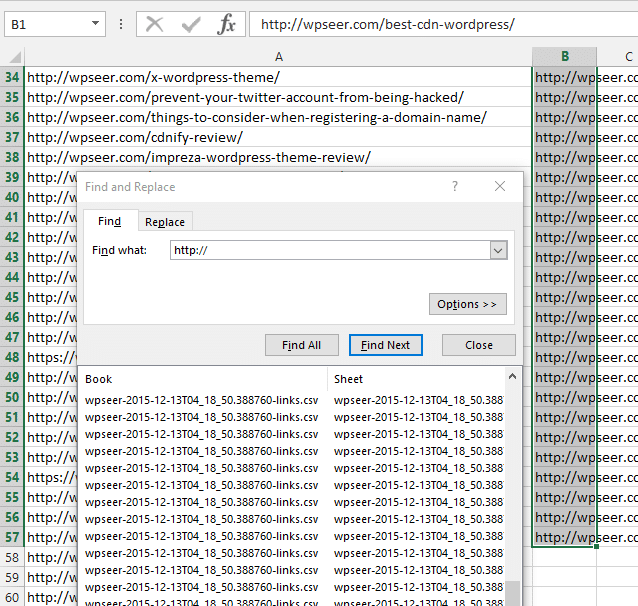Screen dimensions: 638x606
Task: Select row 60 header
Action: click(12, 597)
